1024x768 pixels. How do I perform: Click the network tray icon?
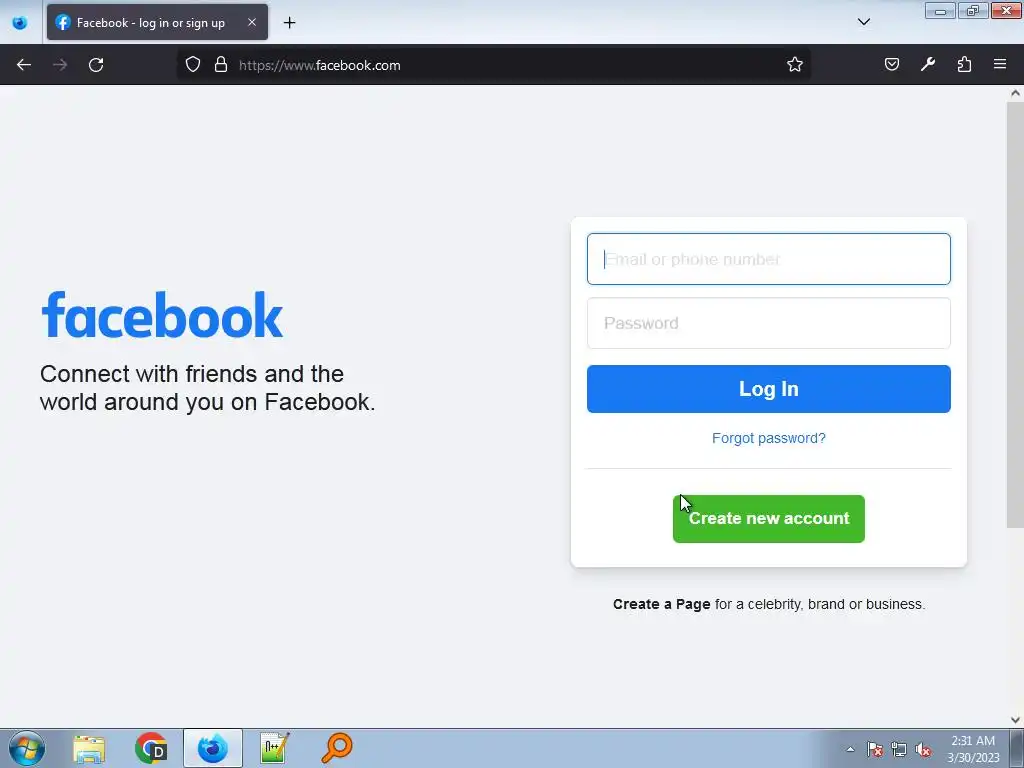tap(899, 749)
